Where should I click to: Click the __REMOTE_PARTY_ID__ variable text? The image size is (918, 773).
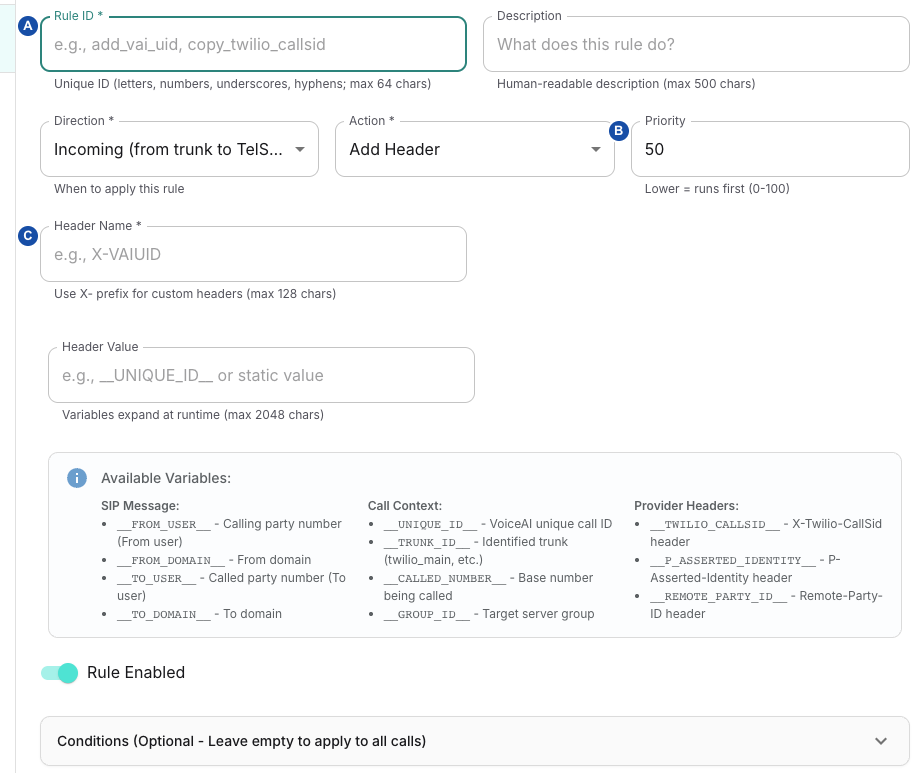718,596
